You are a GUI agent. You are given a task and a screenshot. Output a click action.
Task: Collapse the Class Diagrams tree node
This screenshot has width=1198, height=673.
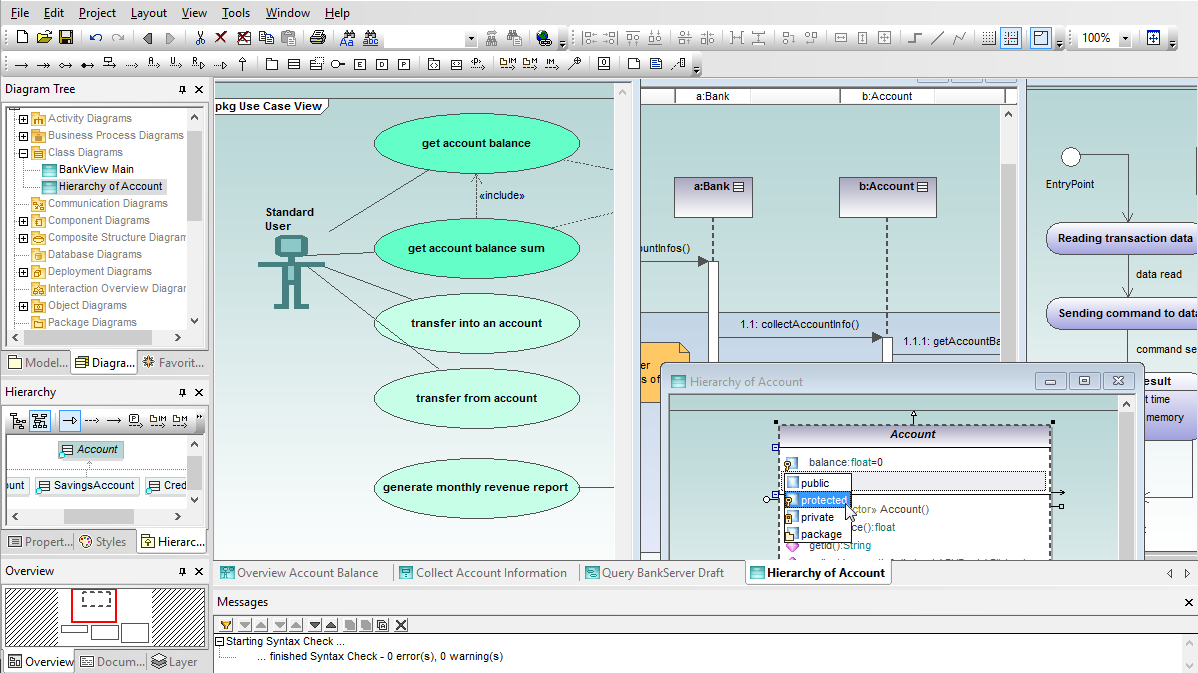point(23,153)
